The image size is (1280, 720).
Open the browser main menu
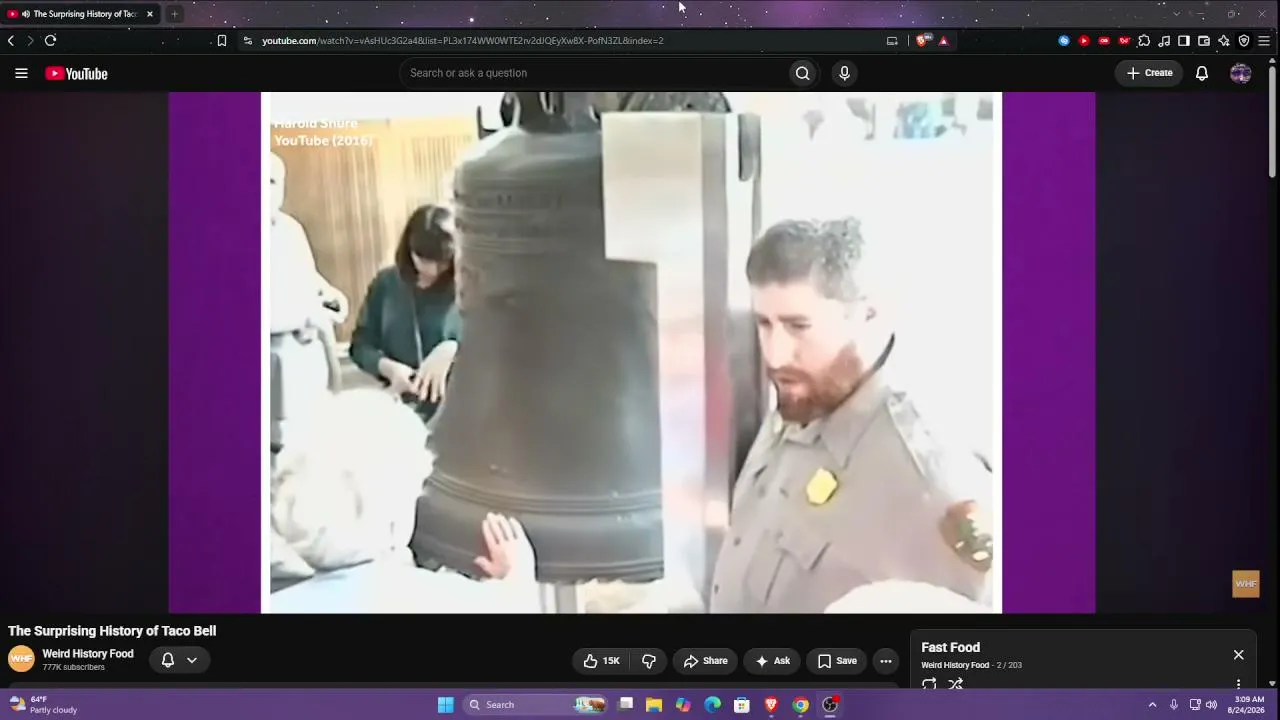click(1264, 41)
